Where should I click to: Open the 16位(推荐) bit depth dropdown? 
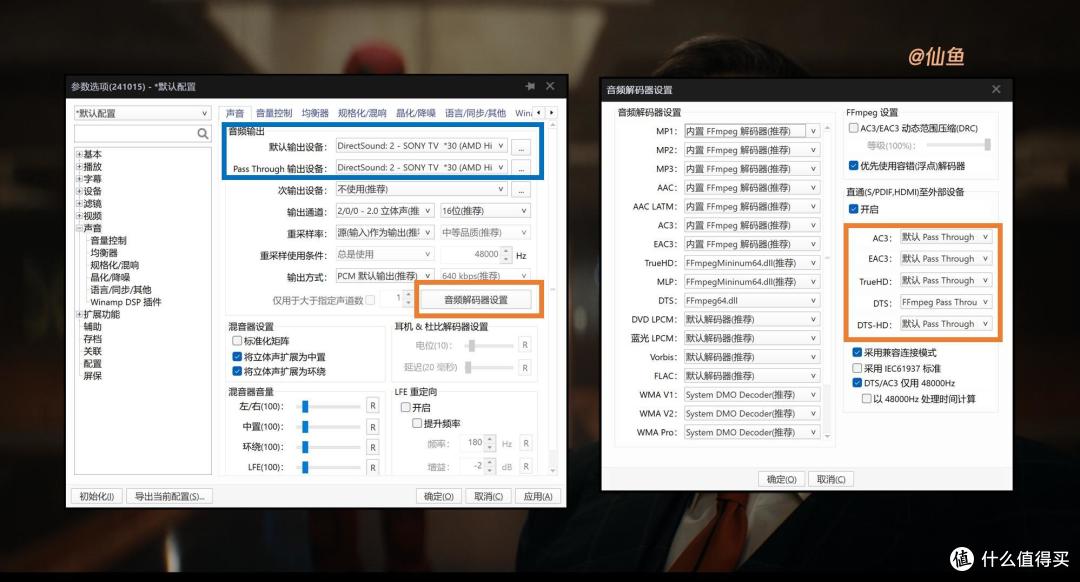click(485, 211)
